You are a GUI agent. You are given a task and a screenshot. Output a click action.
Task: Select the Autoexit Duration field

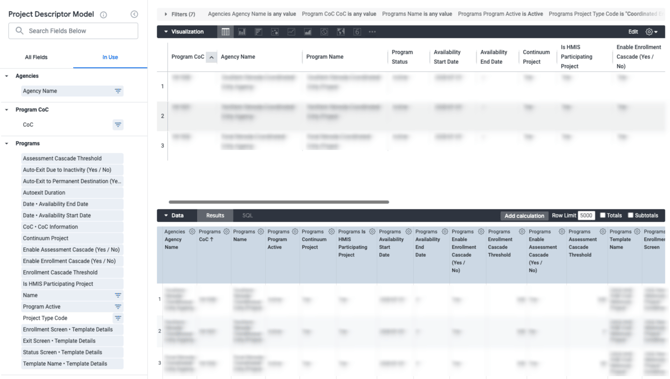tap(72, 193)
